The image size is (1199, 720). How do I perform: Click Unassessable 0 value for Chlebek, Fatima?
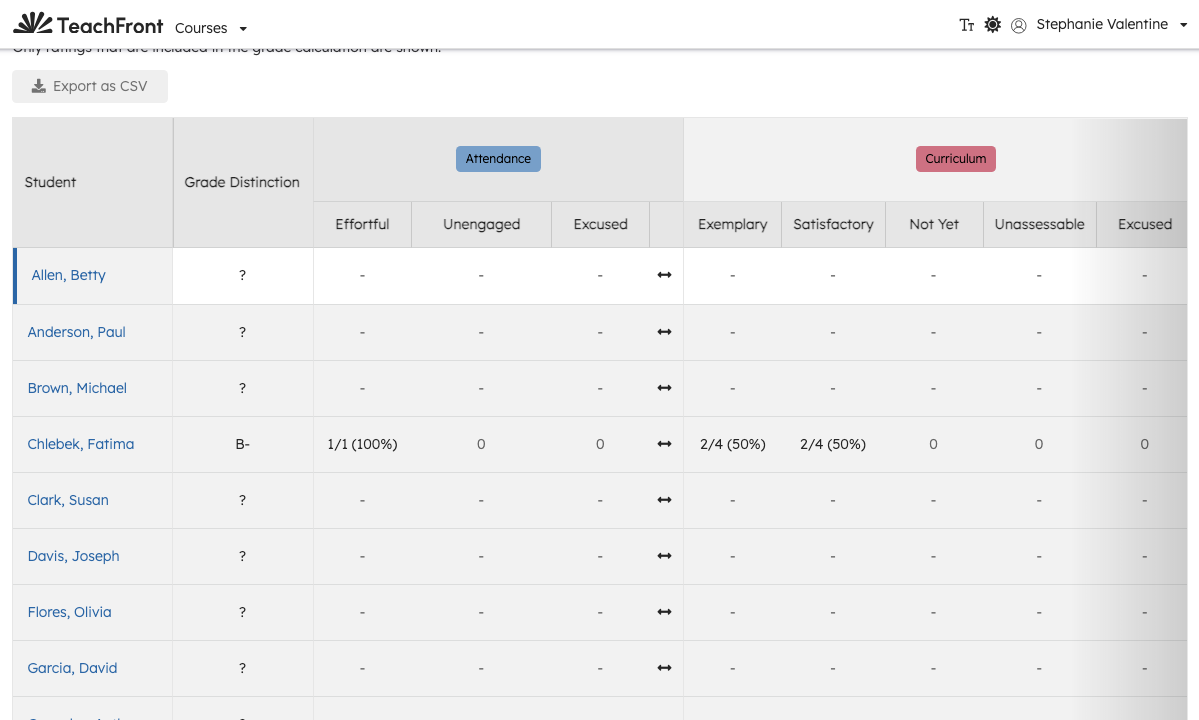(1038, 444)
